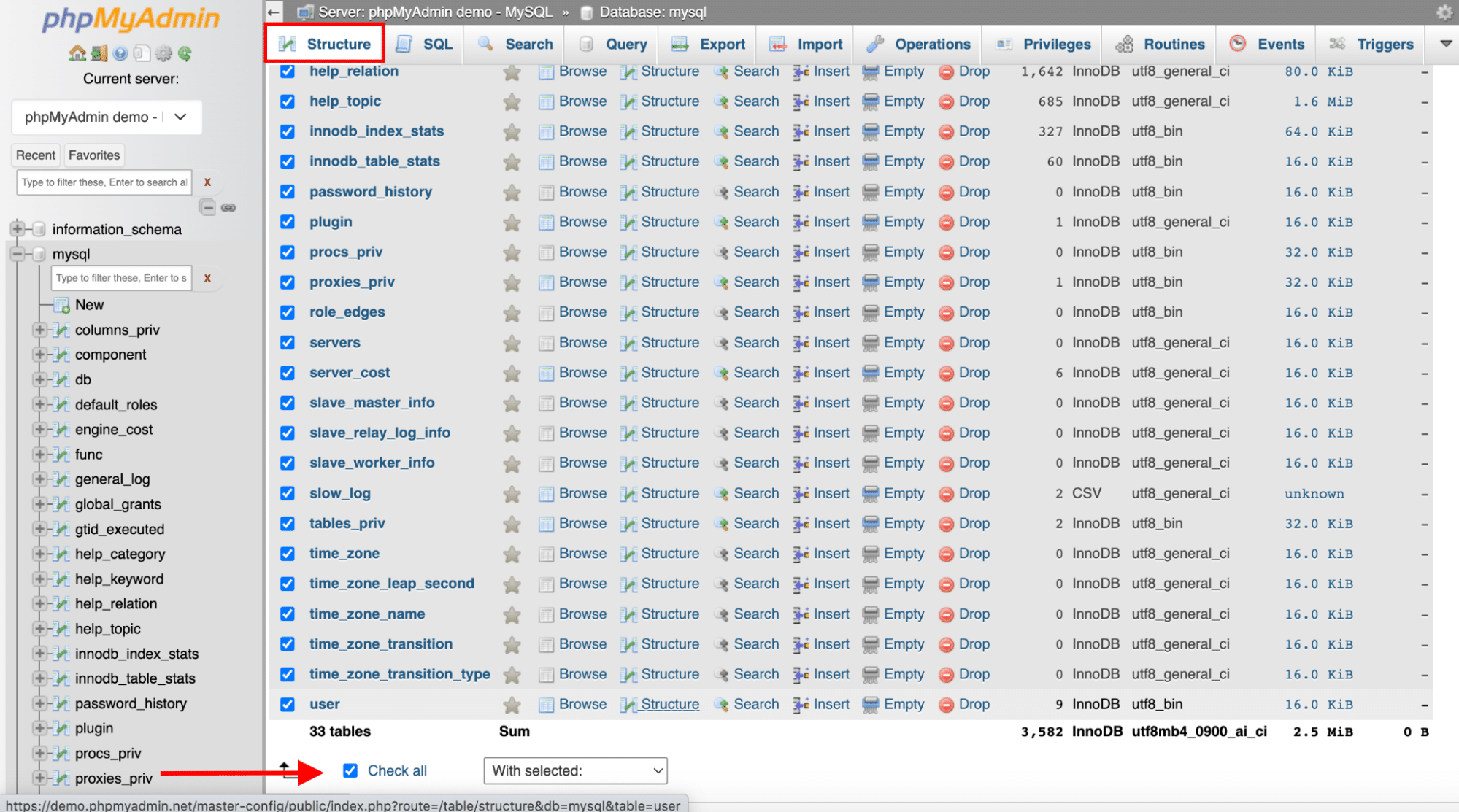
Task: Browse rows of the user table
Action: pos(582,704)
